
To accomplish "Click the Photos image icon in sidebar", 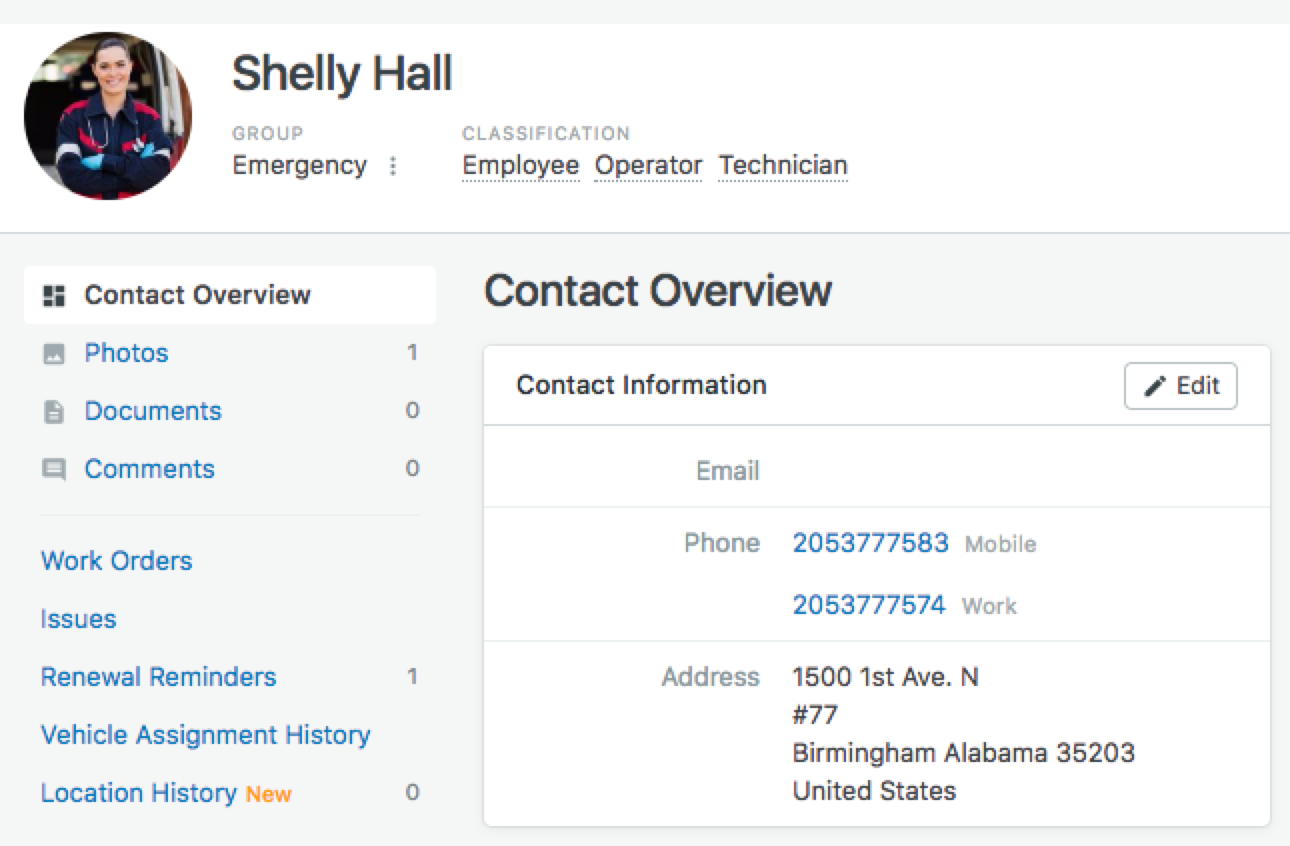I will click(54, 354).
